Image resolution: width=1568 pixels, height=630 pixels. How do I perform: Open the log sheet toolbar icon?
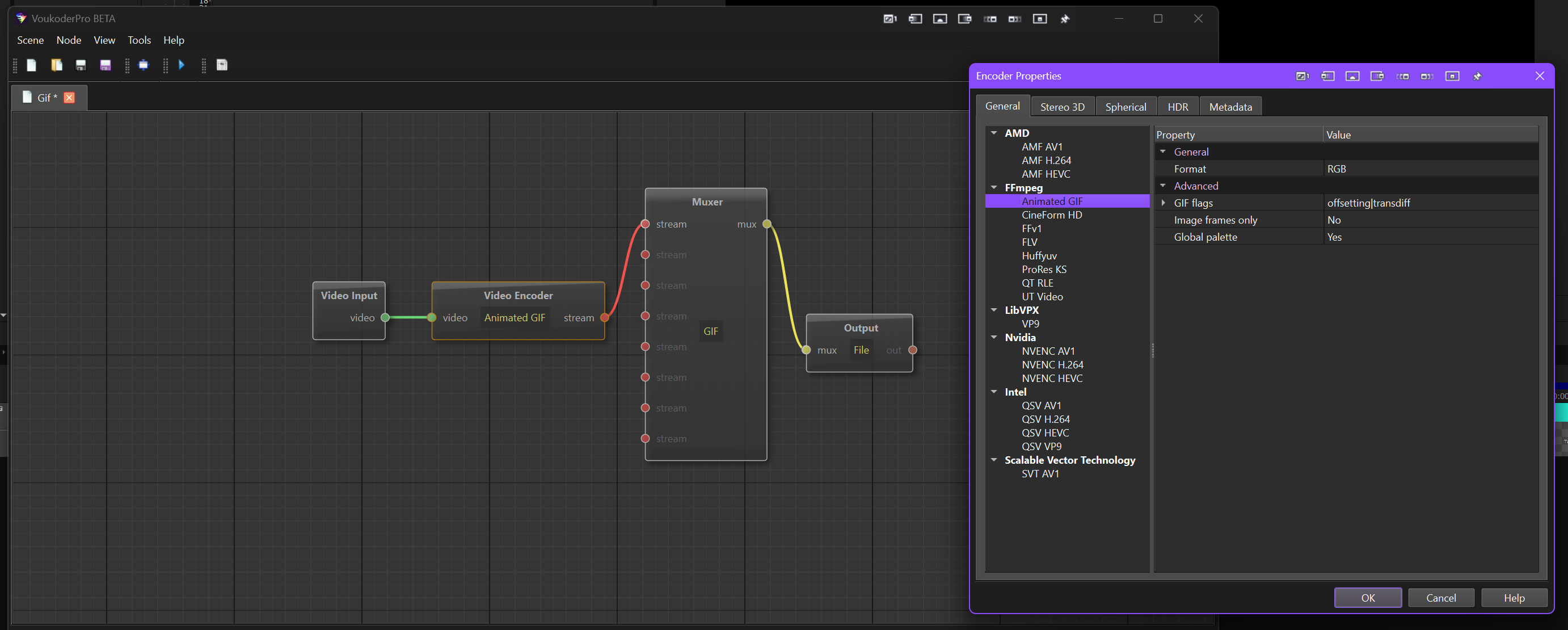click(x=222, y=65)
